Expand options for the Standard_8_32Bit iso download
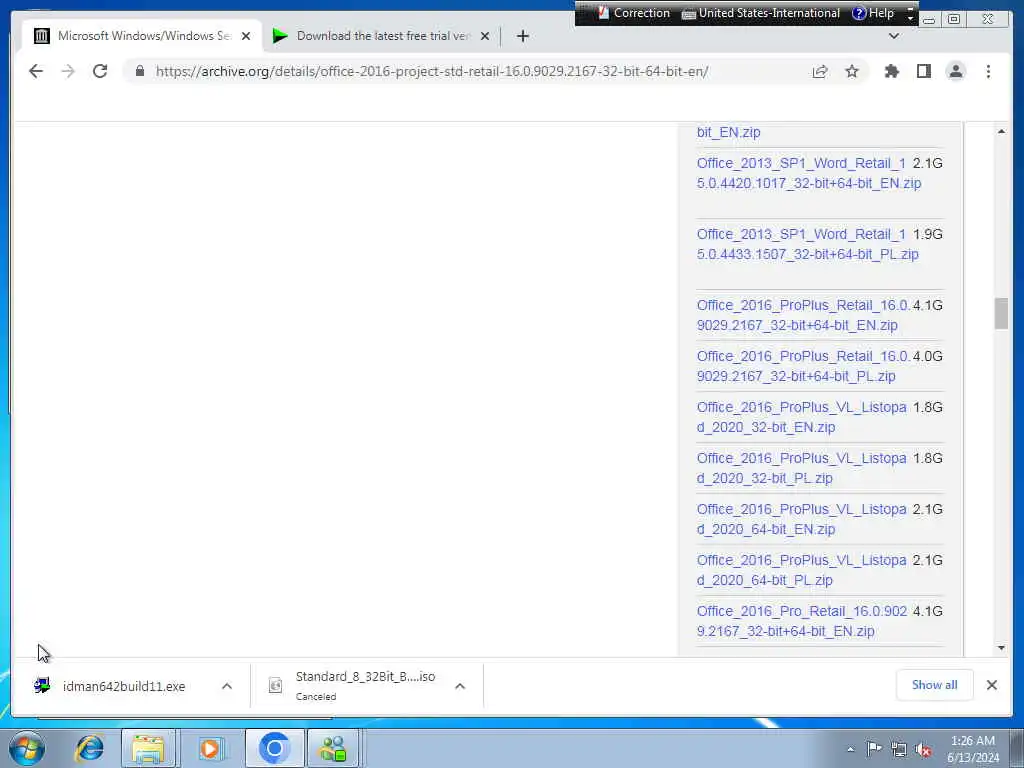 (460, 686)
